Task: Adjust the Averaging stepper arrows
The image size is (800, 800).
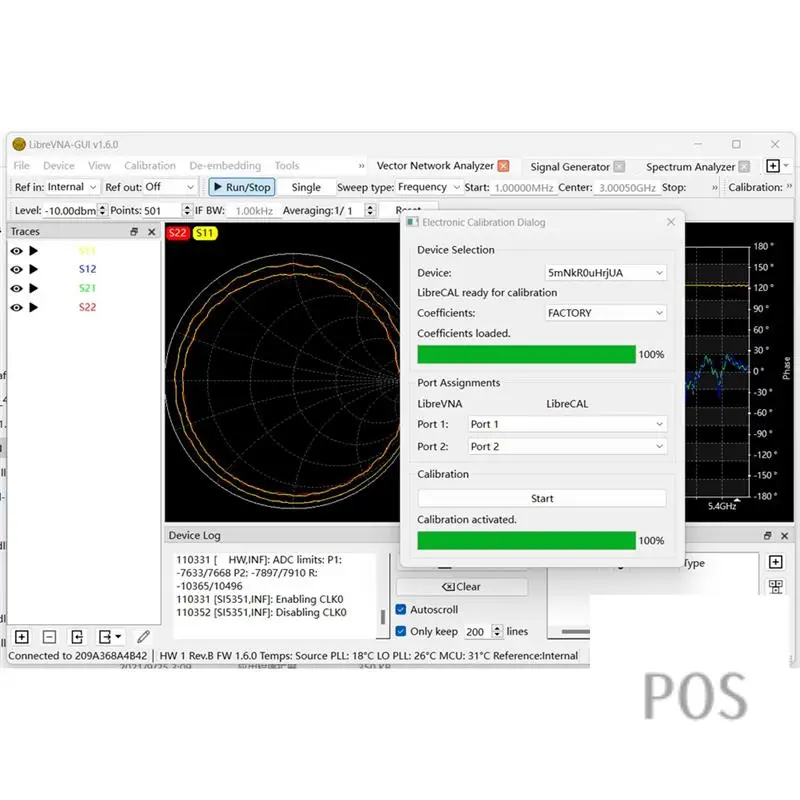Action: pos(370,210)
